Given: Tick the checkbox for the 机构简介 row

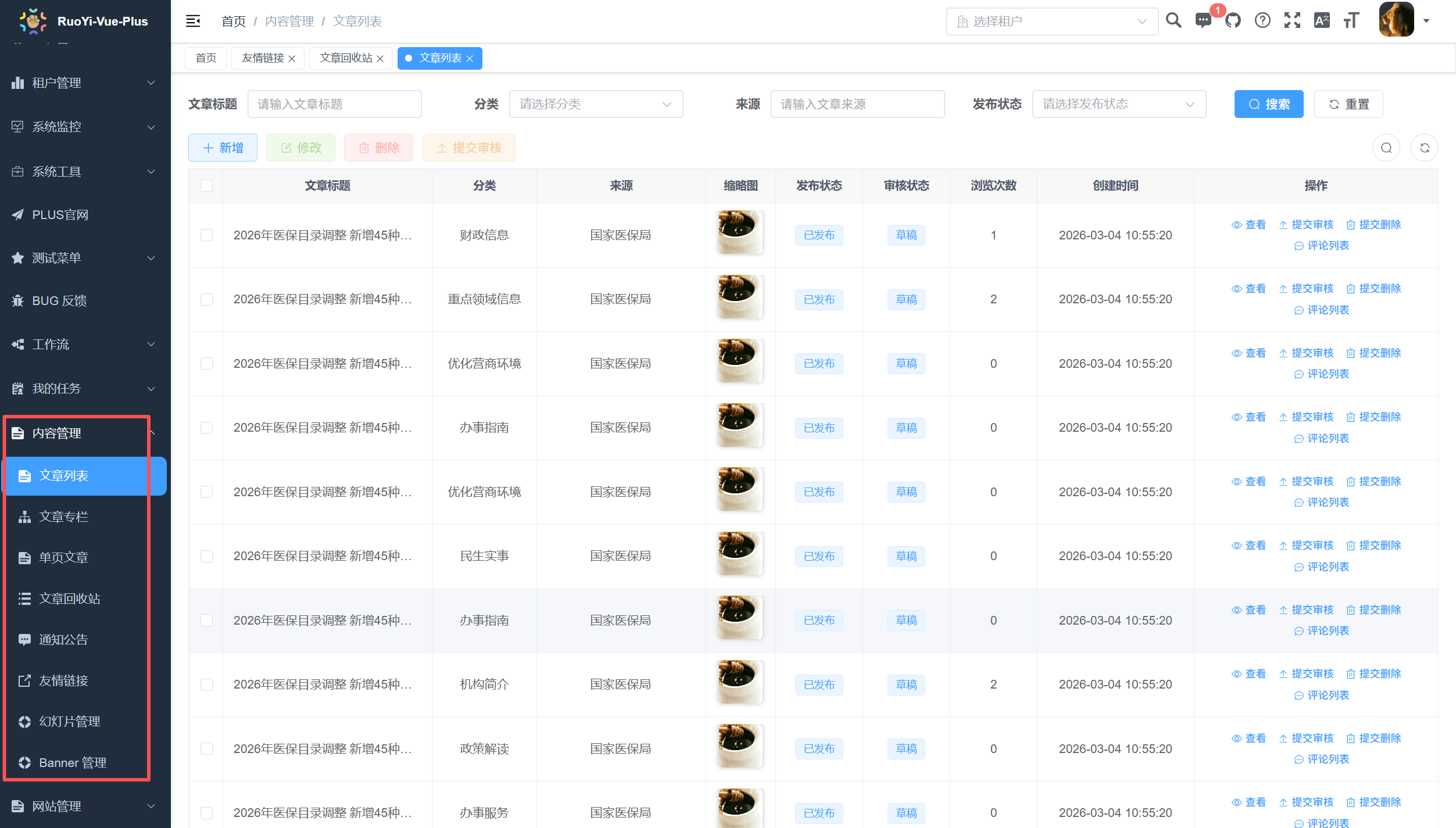Looking at the screenshot, I should pos(206,684).
